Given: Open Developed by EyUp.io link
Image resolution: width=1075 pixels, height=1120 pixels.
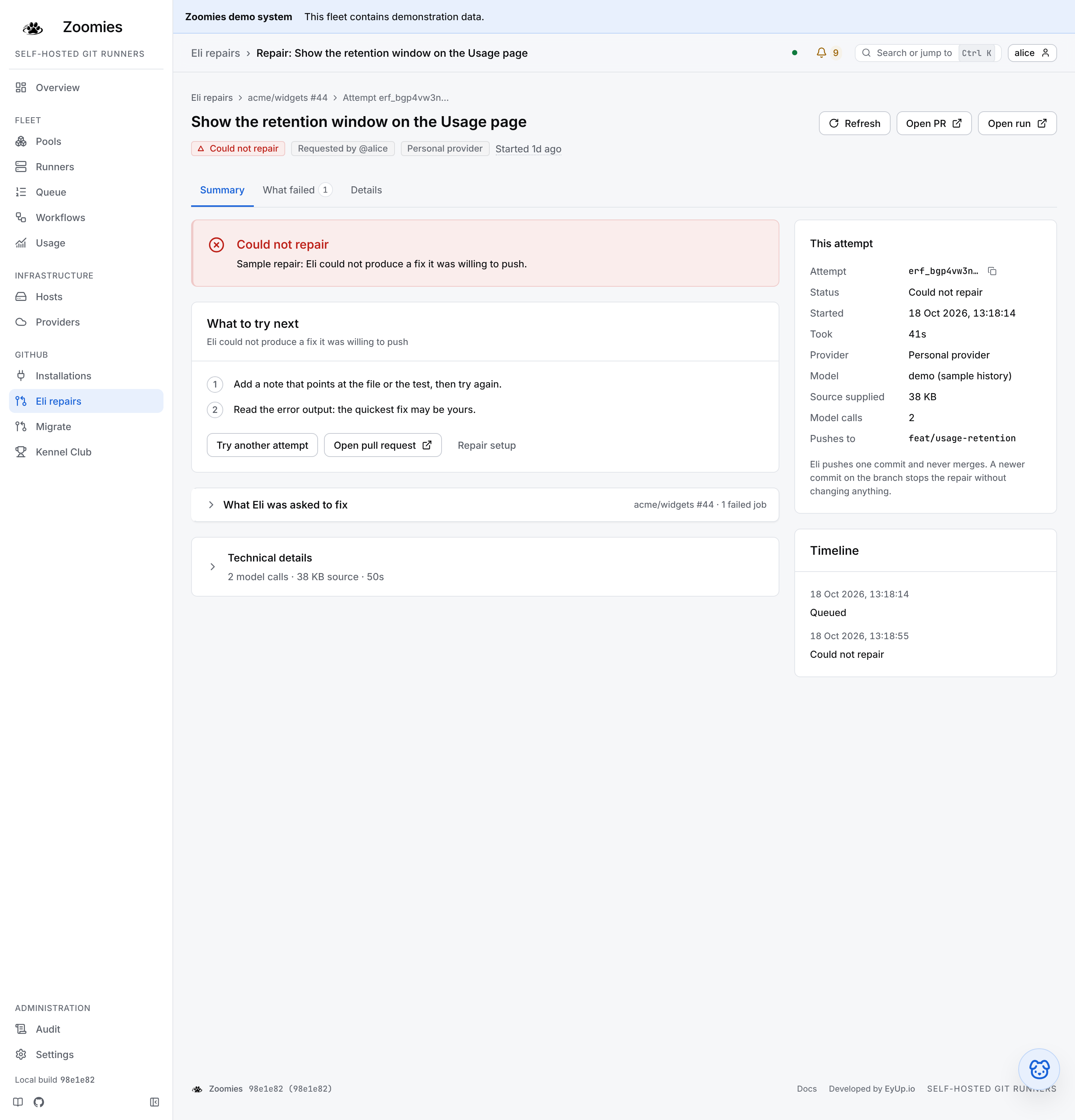Looking at the screenshot, I should tap(872, 1089).
